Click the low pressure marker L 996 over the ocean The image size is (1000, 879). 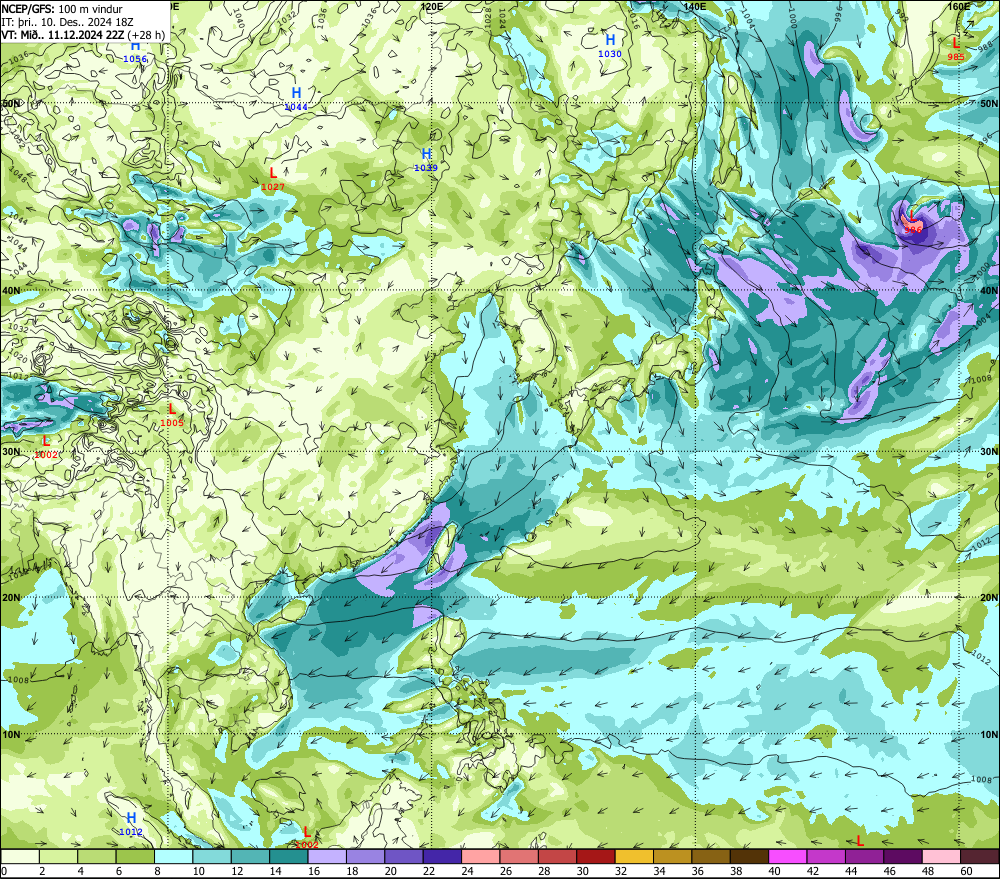point(913,222)
